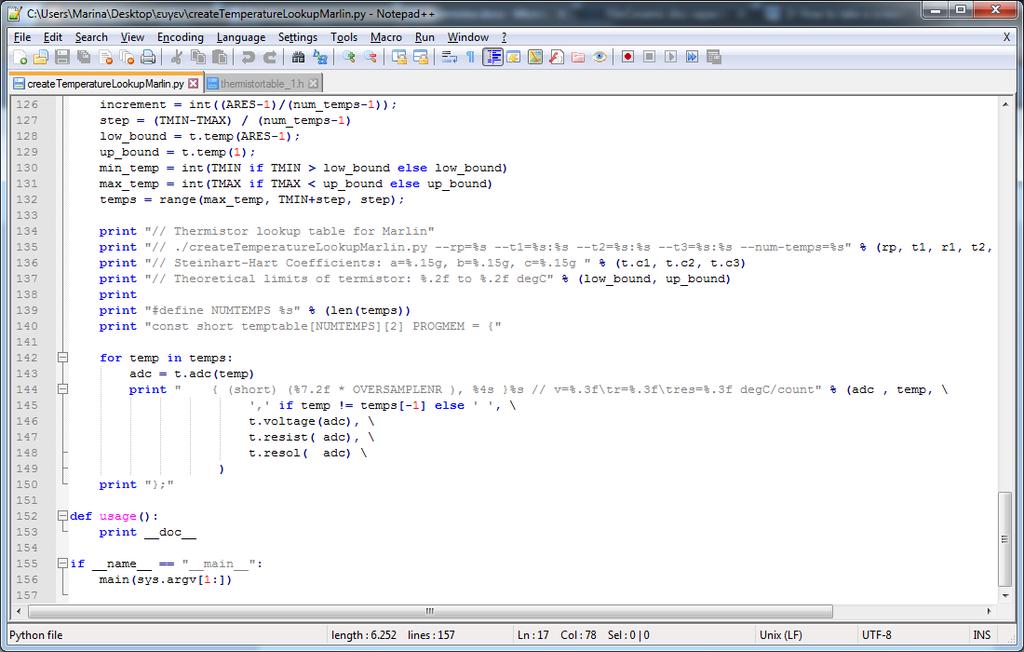
Task: Click the Close All toolbar icon
Action: pyautogui.click(x=127, y=57)
